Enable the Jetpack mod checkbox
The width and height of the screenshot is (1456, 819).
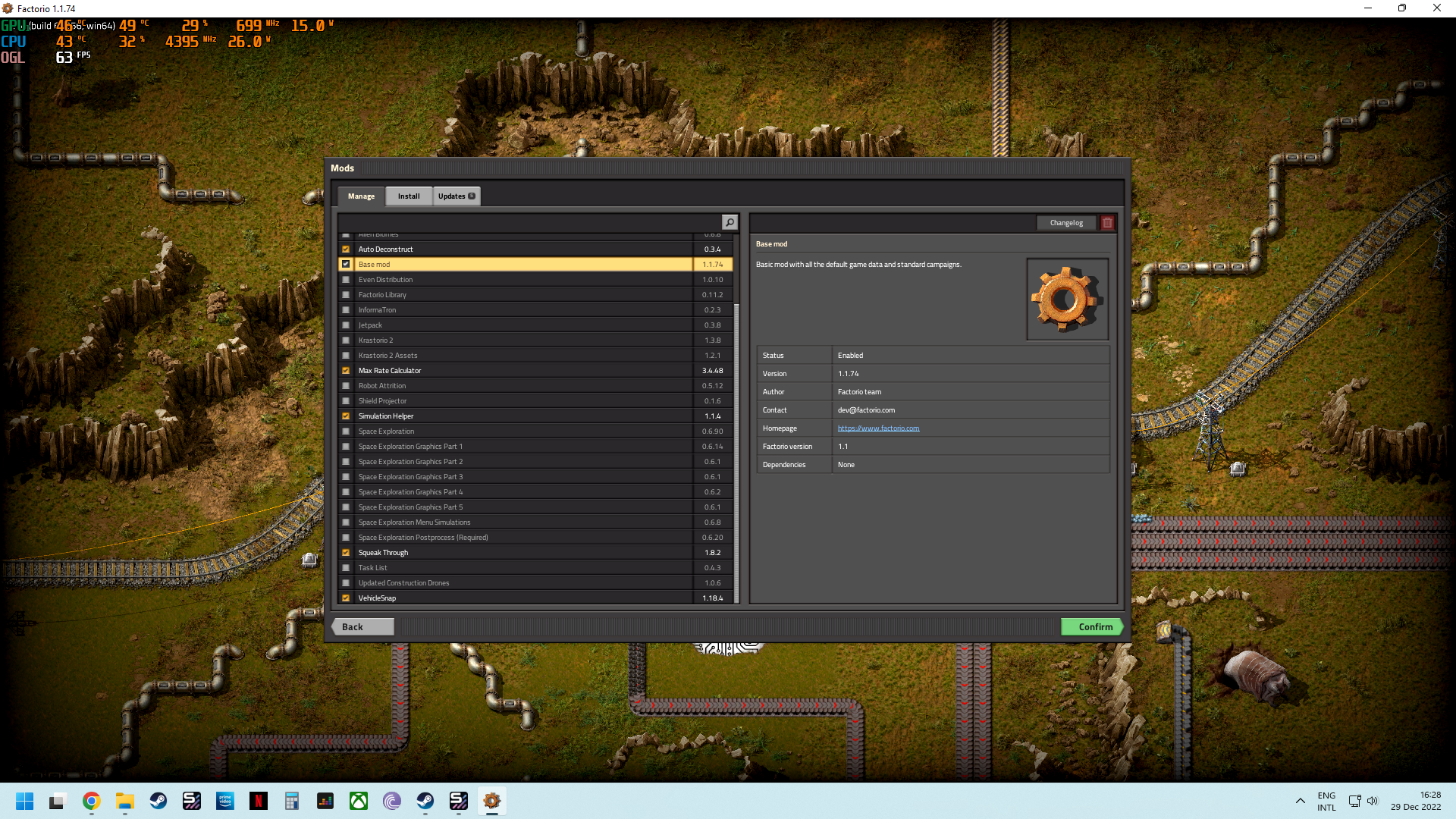[x=346, y=325]
